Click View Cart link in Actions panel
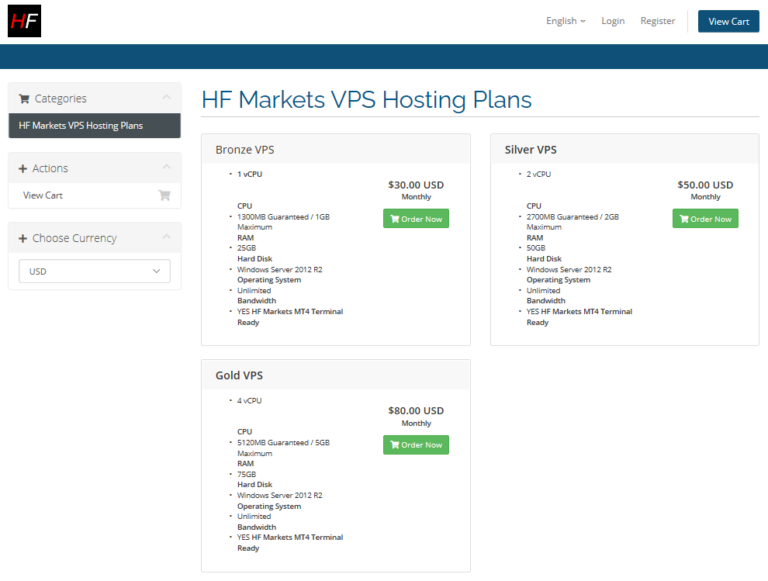This screenshot has width=768, height=581. [x=43, y=196]
